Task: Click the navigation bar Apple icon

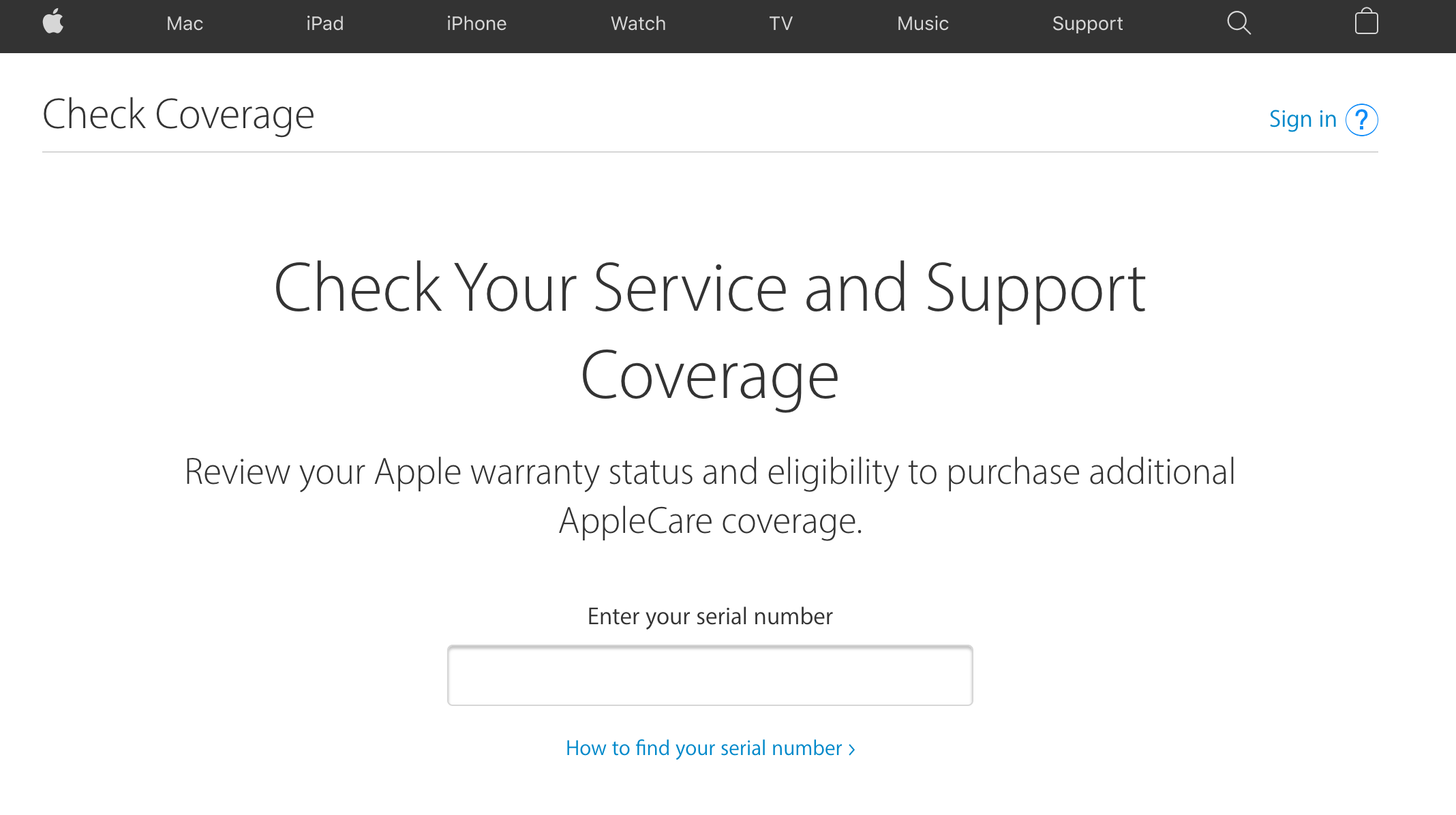Action: 52,22
